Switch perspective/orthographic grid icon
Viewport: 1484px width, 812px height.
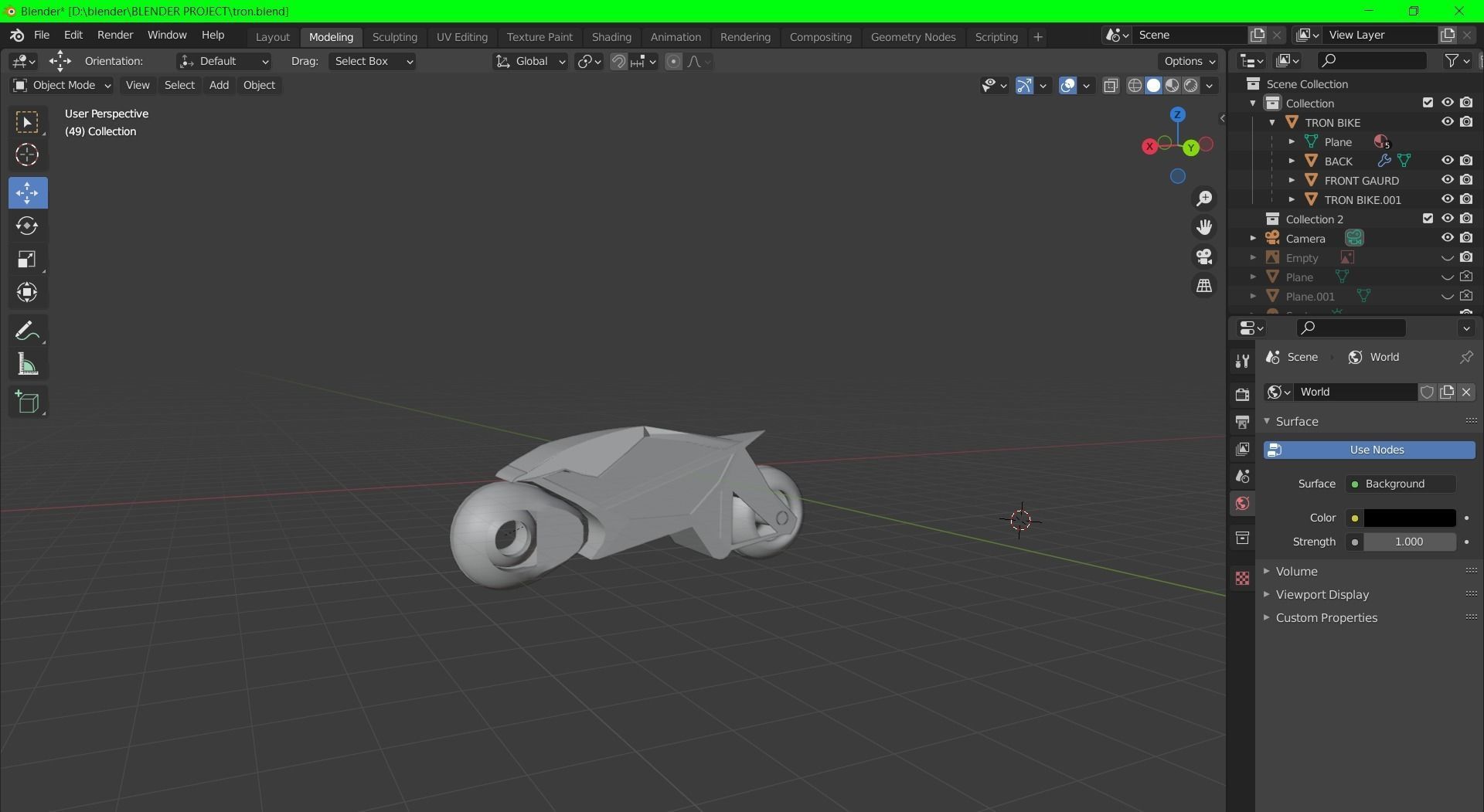(x=1204, y=286)
